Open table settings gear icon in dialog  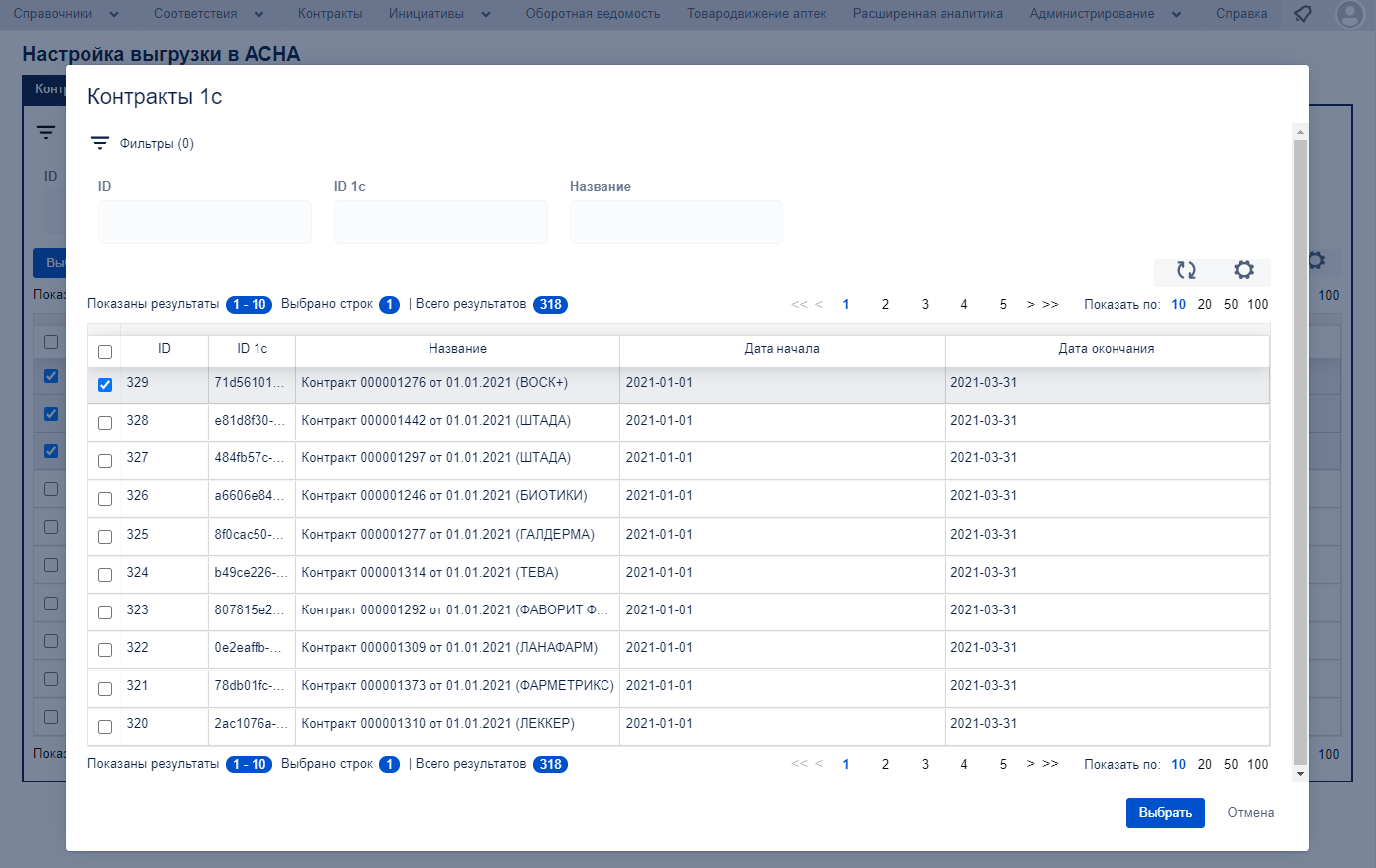(1244, 270)
